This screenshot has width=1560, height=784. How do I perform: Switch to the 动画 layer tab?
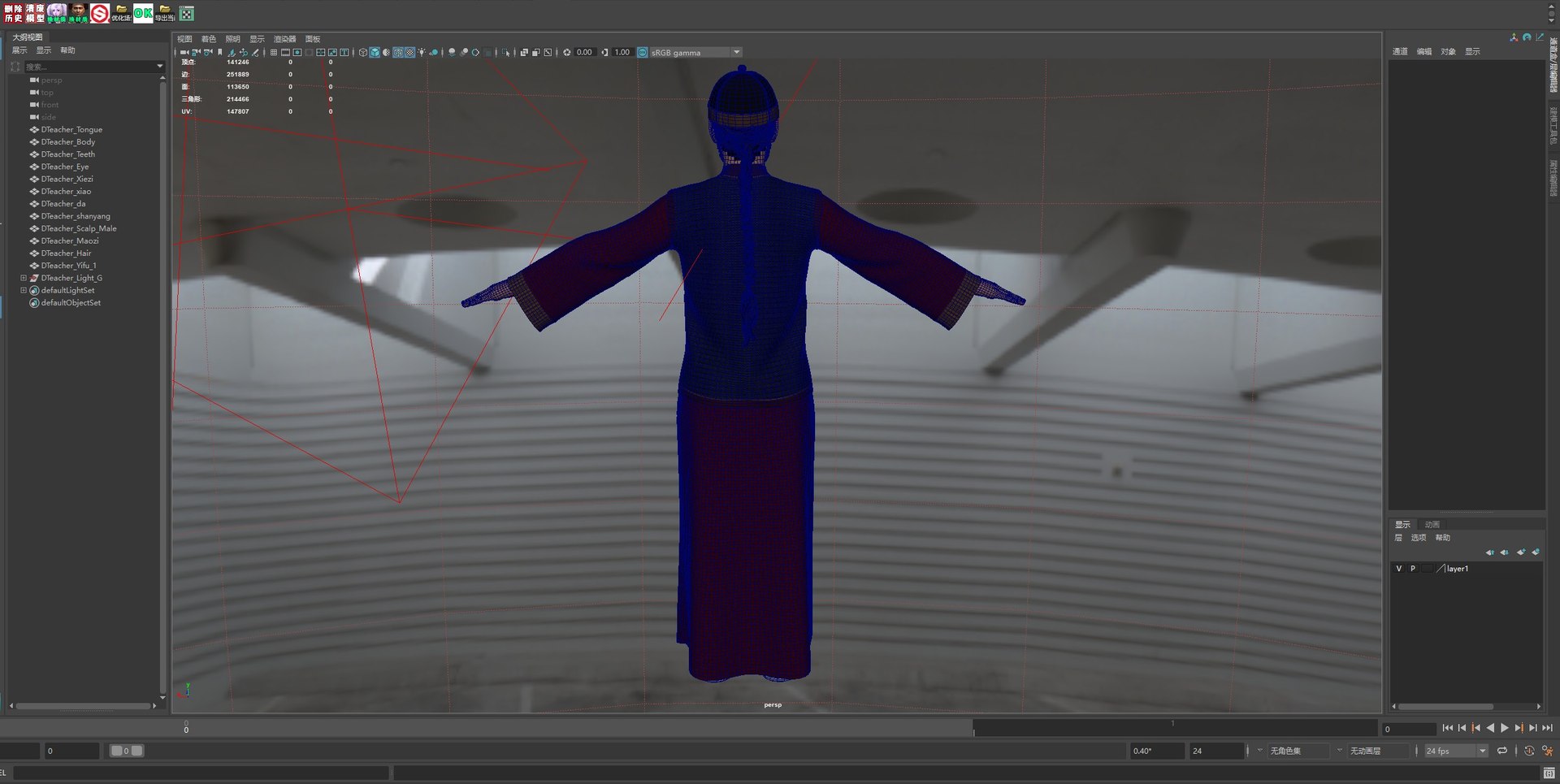coord(1432,525)
